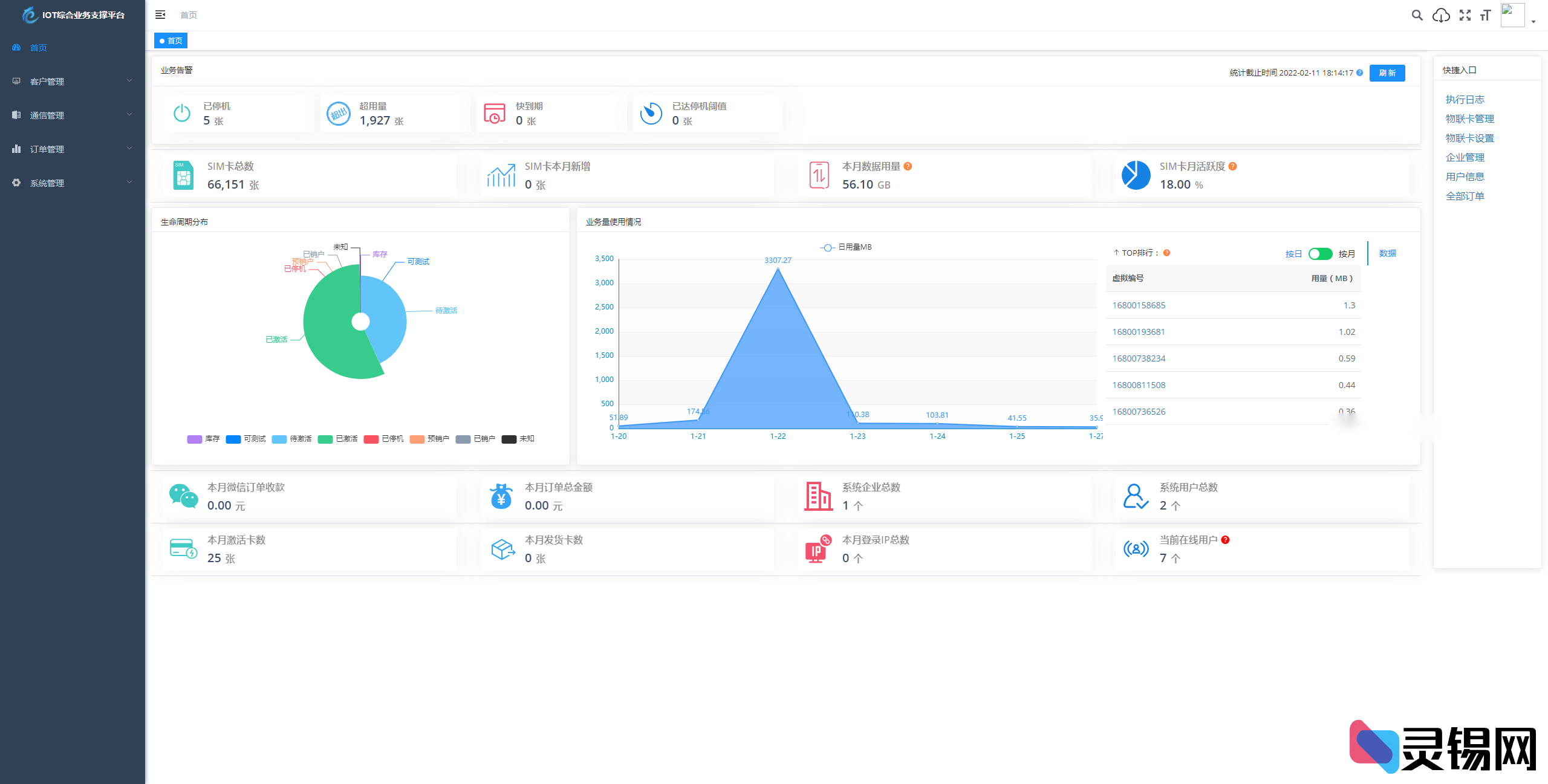Click the 待激活 legend color swatch
The width and height of the screenshot is (1548, 784).
tap(279, 439)
